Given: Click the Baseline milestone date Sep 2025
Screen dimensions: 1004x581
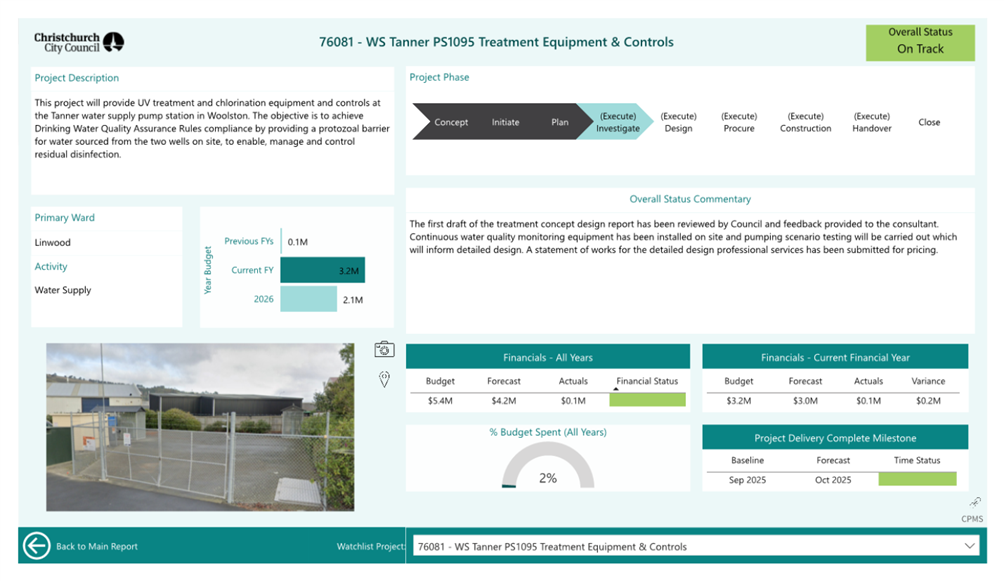Looking at the screenshot, I should point(747,479).
